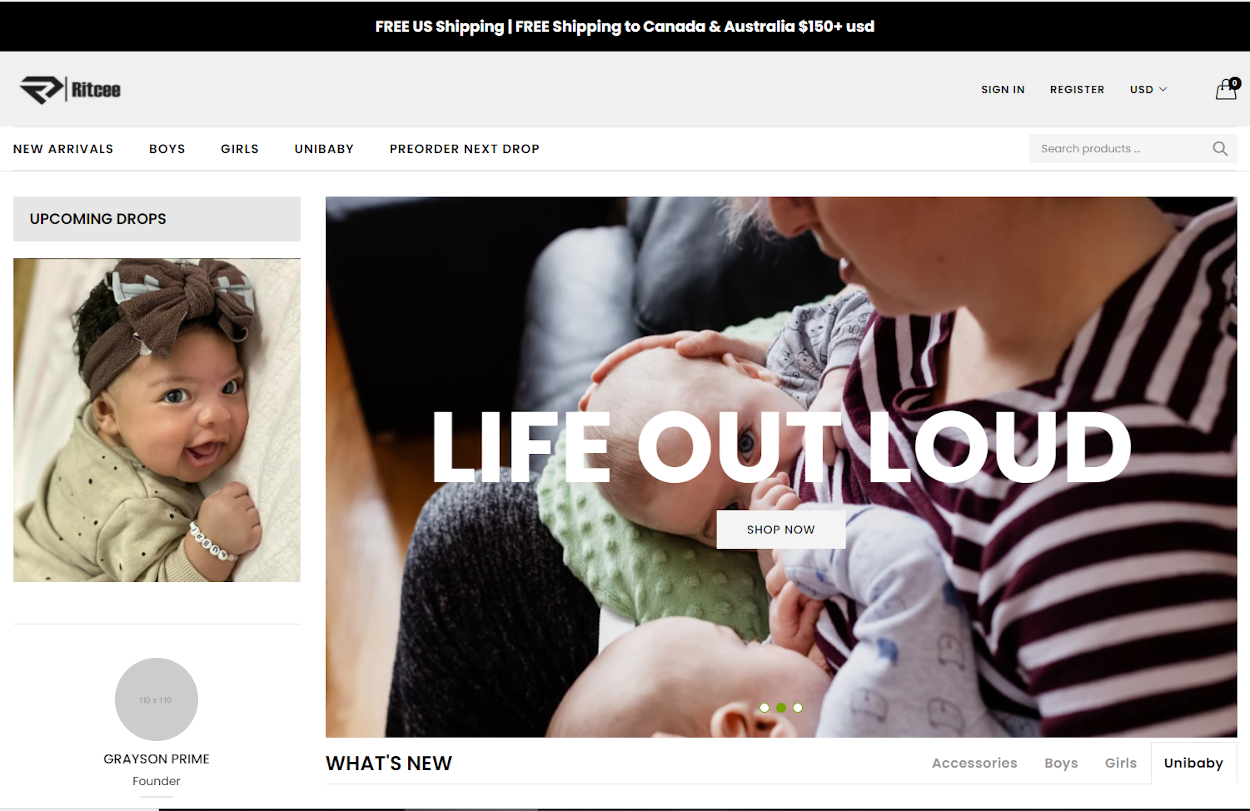Click the Register link
This screenshot has width=1250, height=811.
pos(1077,90)
